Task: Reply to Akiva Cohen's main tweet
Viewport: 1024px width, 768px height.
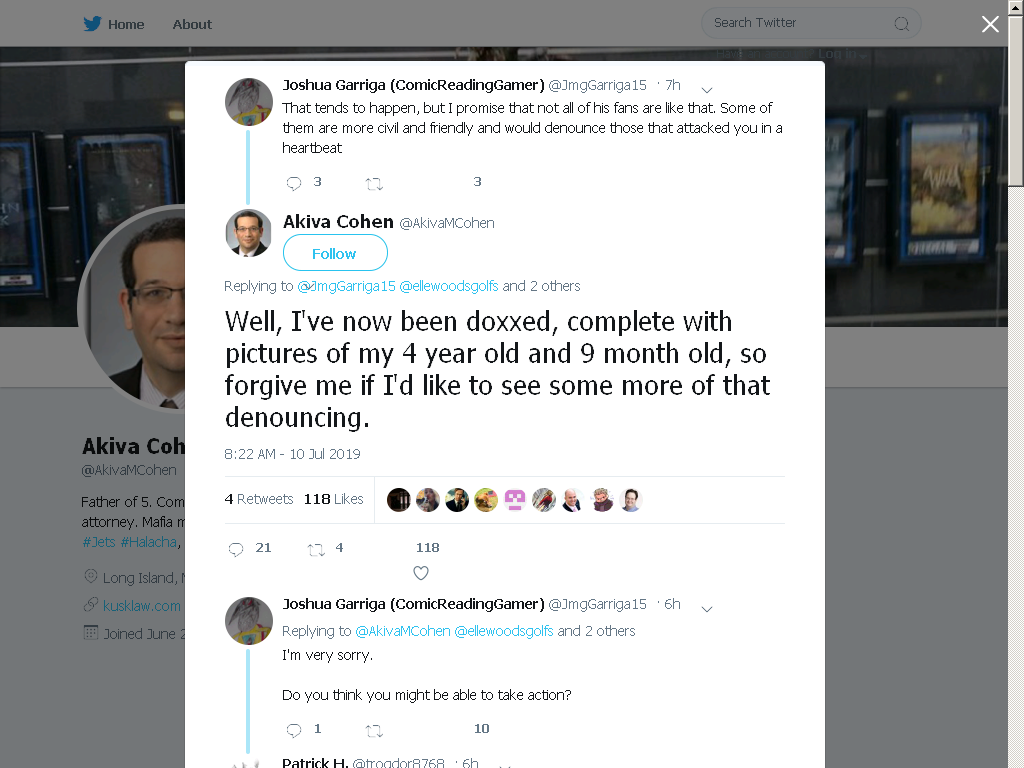Action: (236, 549)
